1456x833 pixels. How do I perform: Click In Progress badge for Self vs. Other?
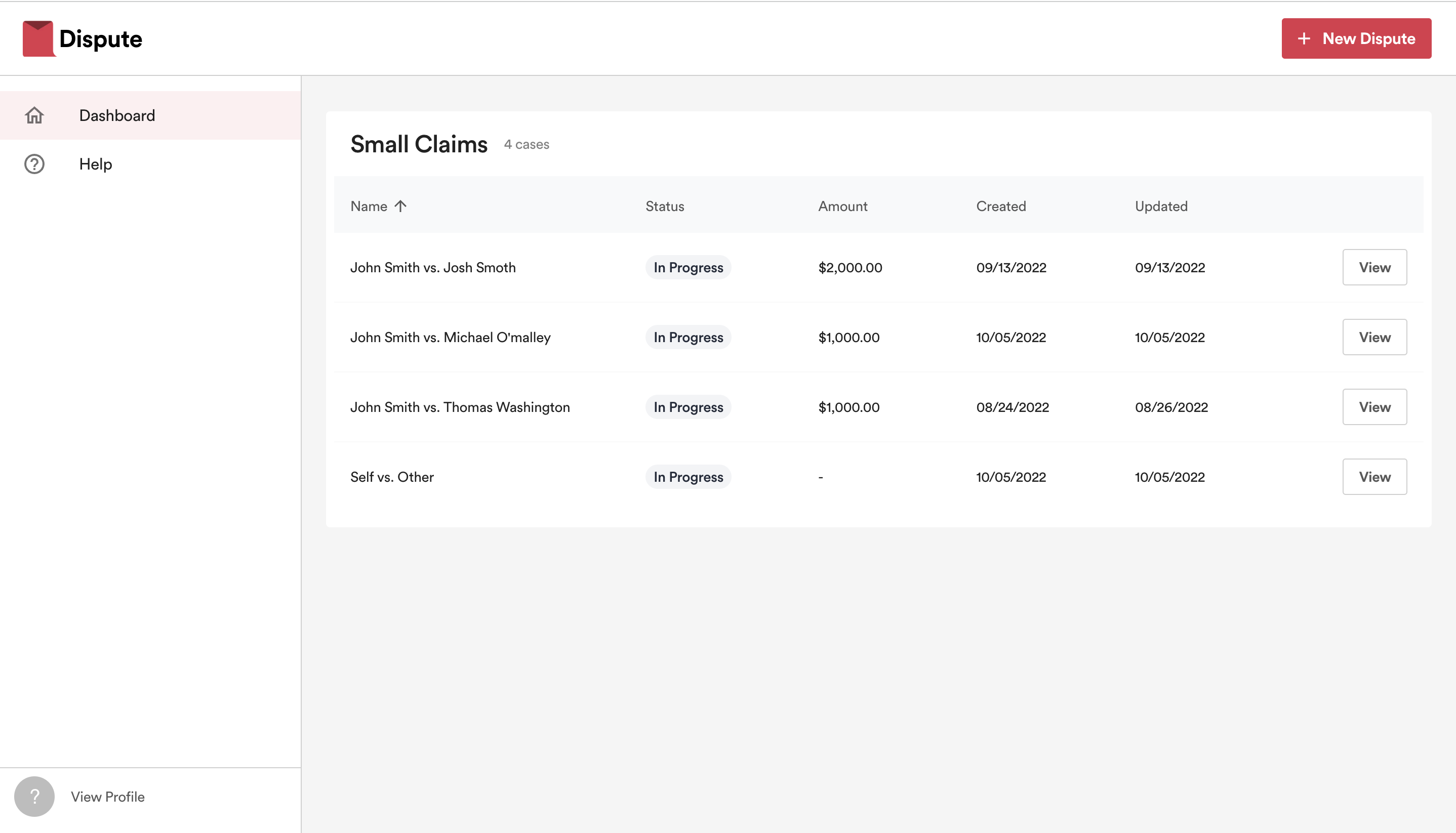pyautogui.click(x=688, y=477)
